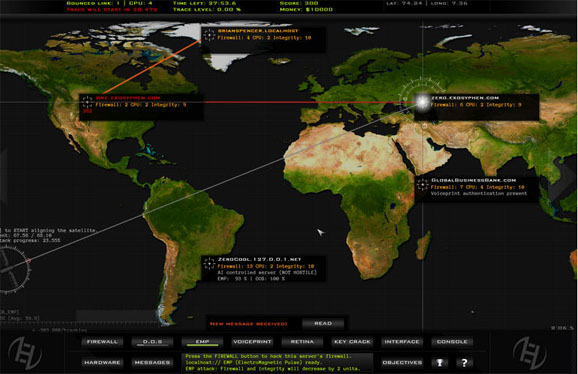The image size is (578, 374).
Task: Start the VOICEPRINT authentication tool
Action: (x=253, y=342)
